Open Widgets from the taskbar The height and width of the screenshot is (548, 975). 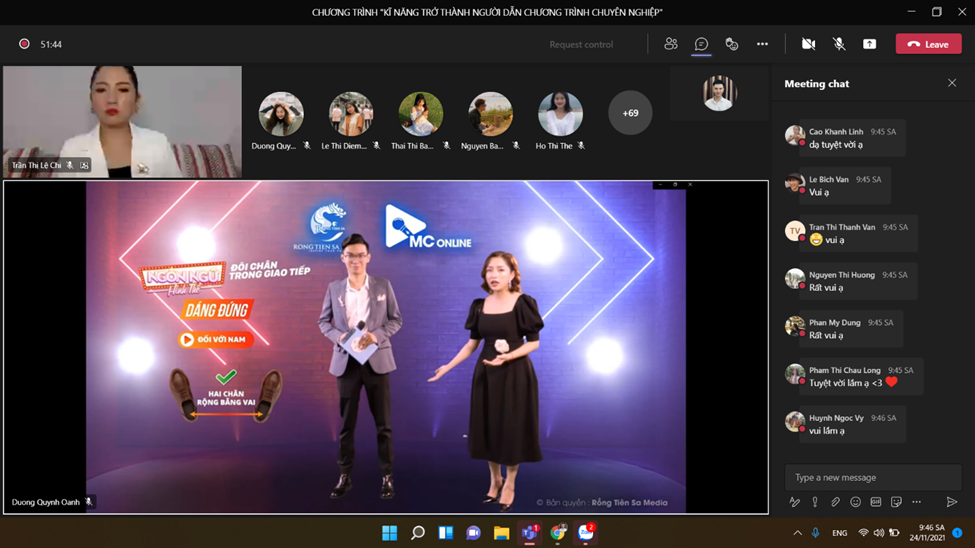click(445, 532)
